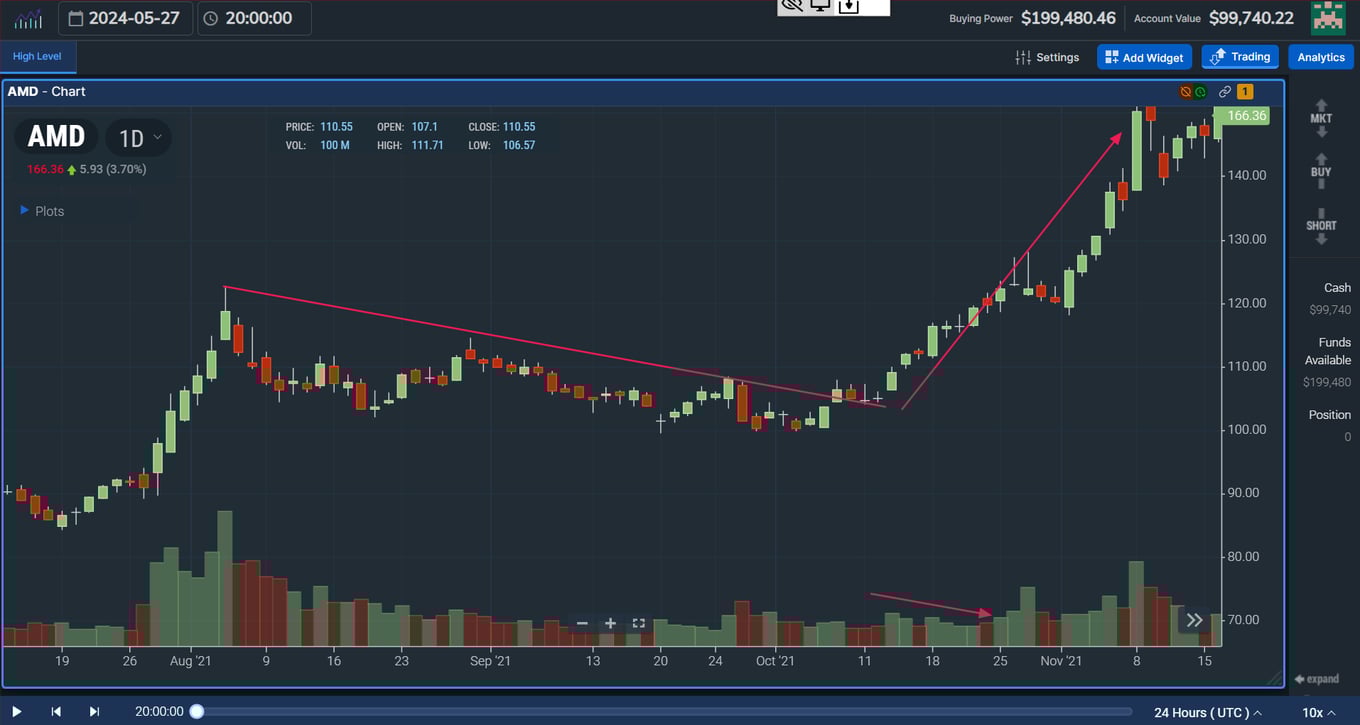
Task: Select the chart zoom-in tool
Action: pyautogui.click(x=610, y=623)
